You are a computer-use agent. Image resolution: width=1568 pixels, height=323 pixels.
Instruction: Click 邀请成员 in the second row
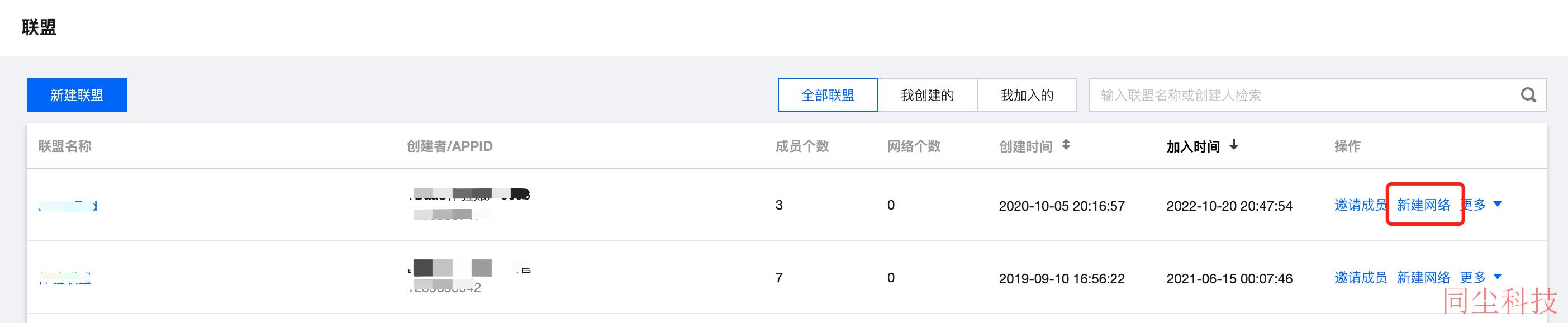pos(1361,277)
